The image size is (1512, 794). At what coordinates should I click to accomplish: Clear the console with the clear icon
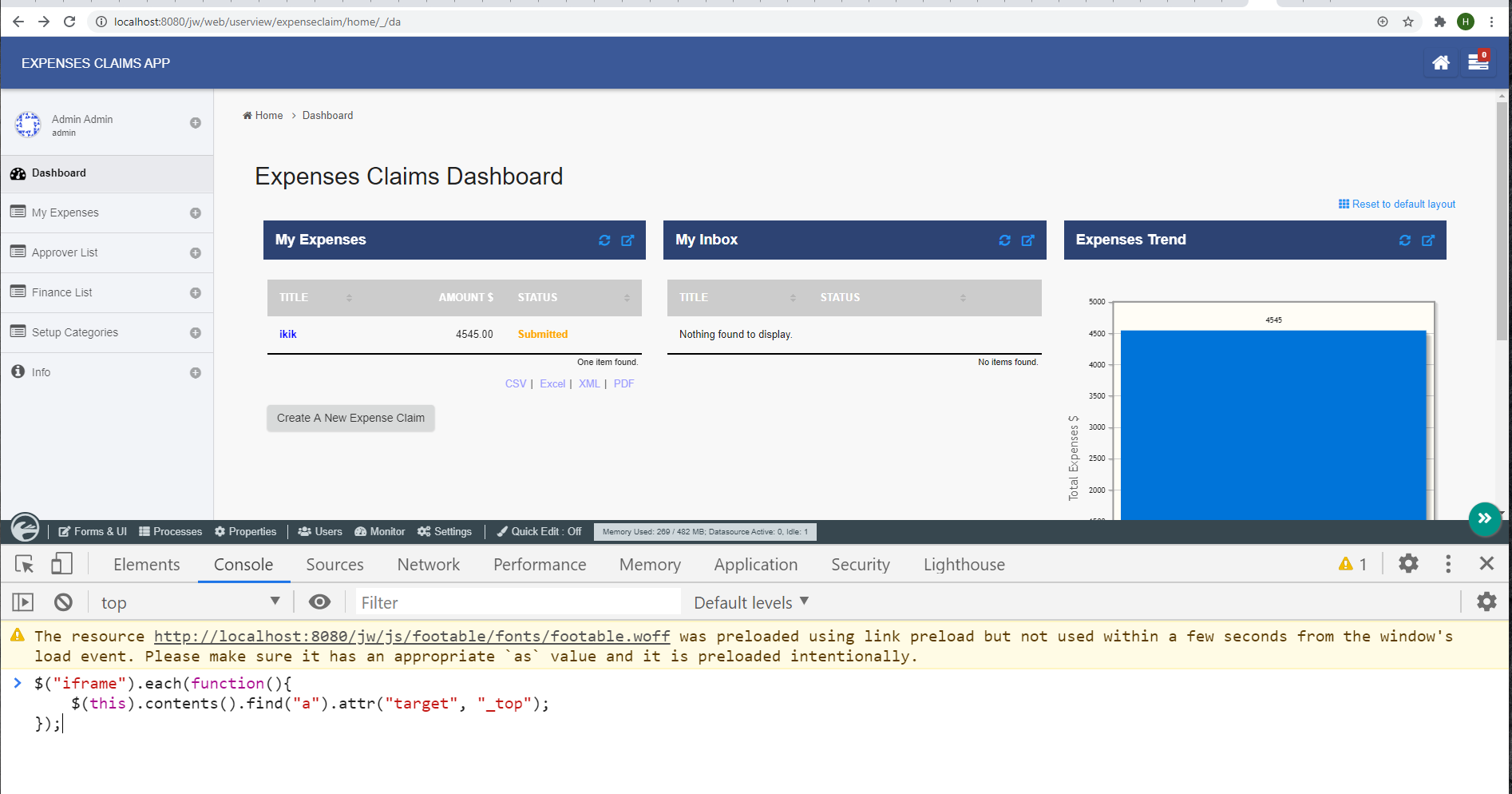point(63,602)
